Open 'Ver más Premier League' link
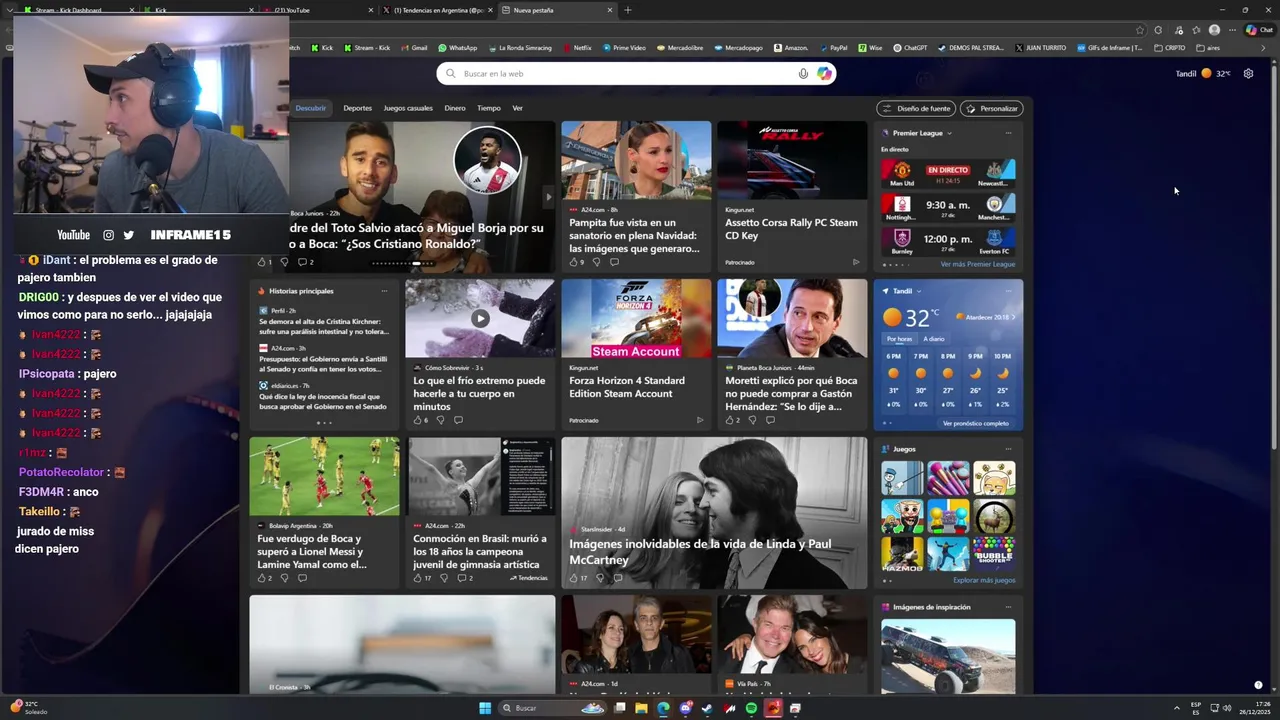 977,264
